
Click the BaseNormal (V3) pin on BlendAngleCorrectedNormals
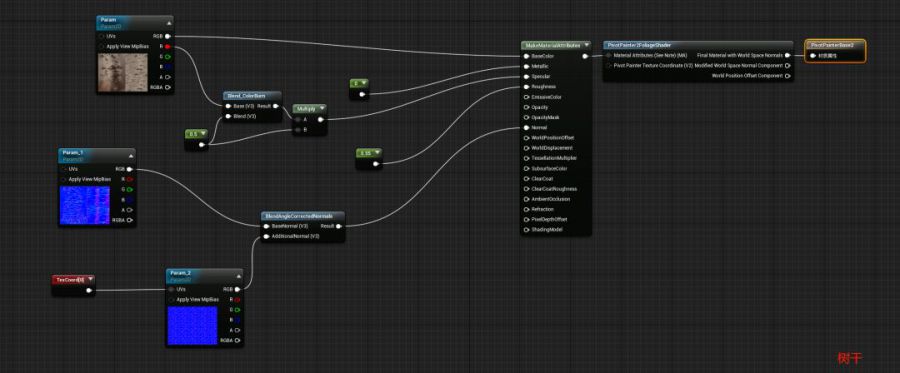click(266, 226)
